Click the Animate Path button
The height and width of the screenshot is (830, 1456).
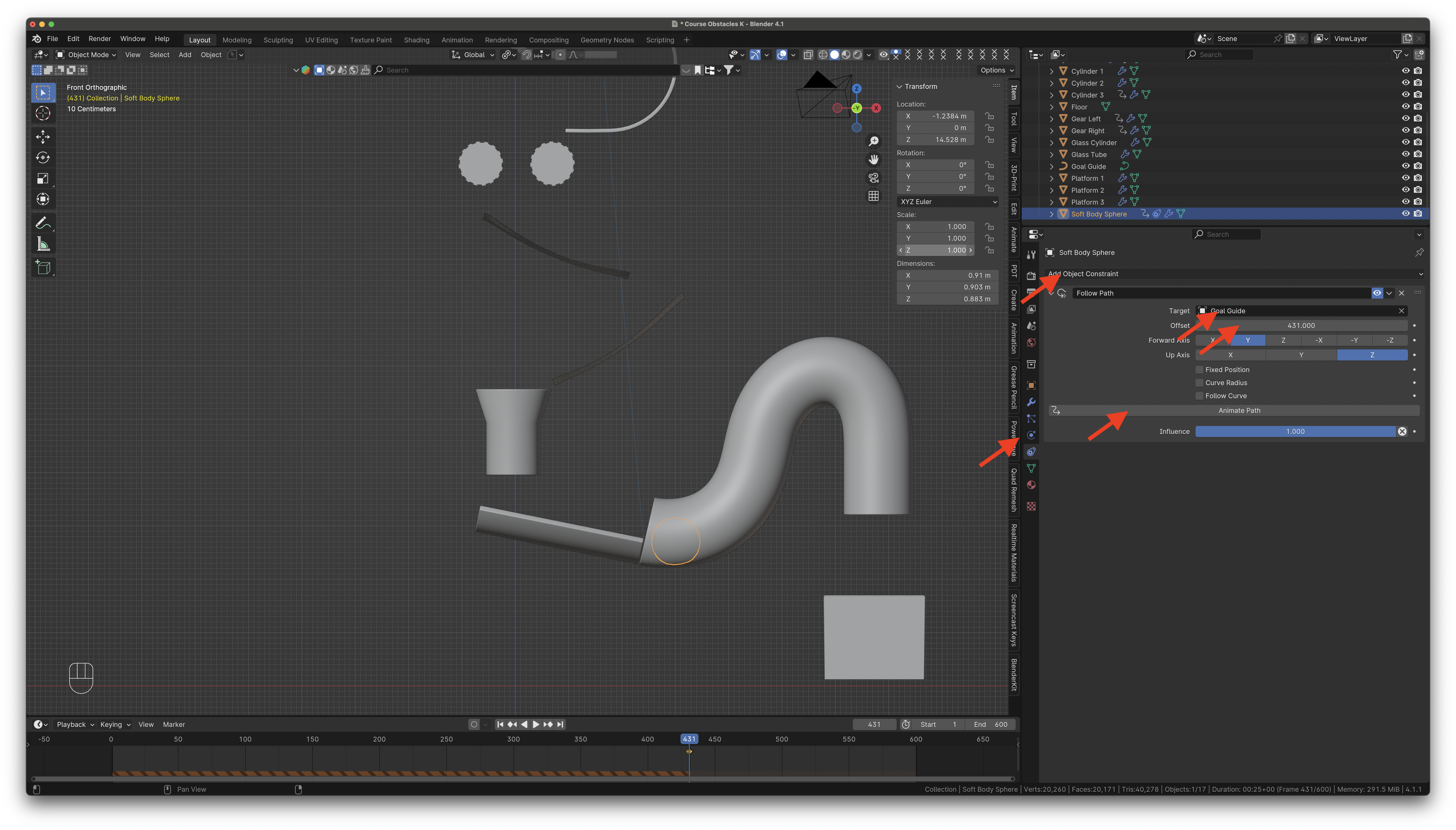click(1235, 410)
